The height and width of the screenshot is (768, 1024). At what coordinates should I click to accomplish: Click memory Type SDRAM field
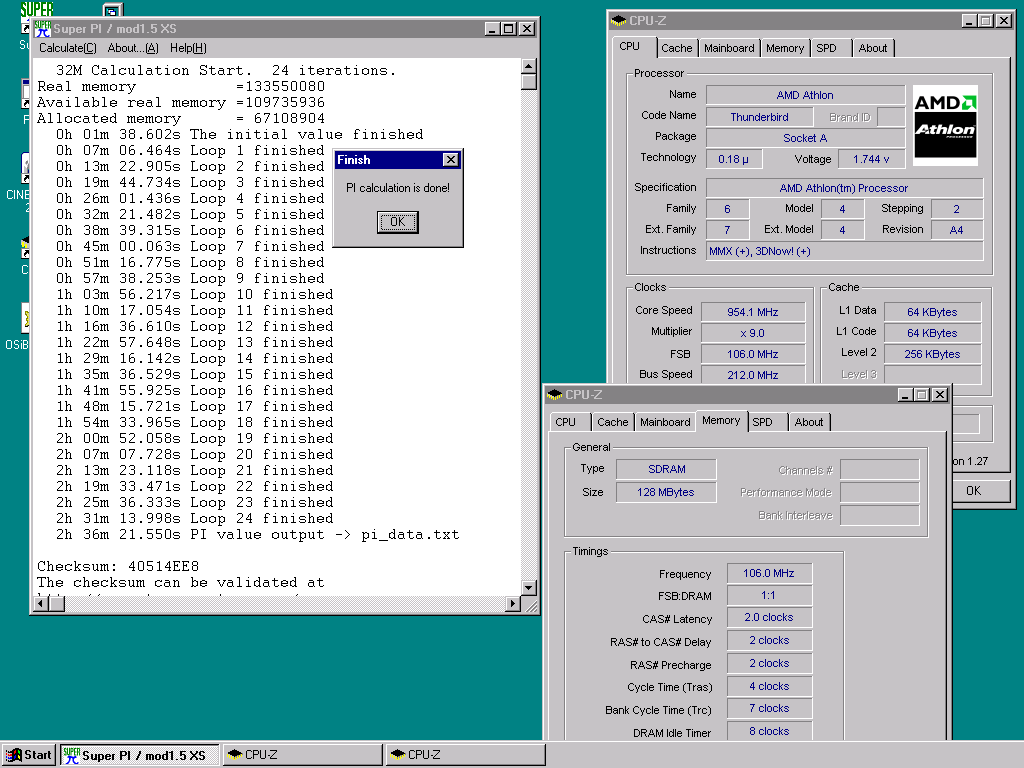click(667, 469)
